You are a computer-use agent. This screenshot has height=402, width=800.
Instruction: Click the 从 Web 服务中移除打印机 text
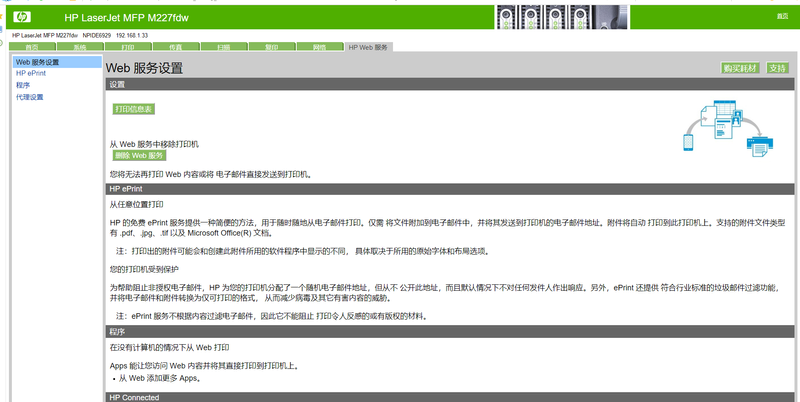tap(154, 144)
